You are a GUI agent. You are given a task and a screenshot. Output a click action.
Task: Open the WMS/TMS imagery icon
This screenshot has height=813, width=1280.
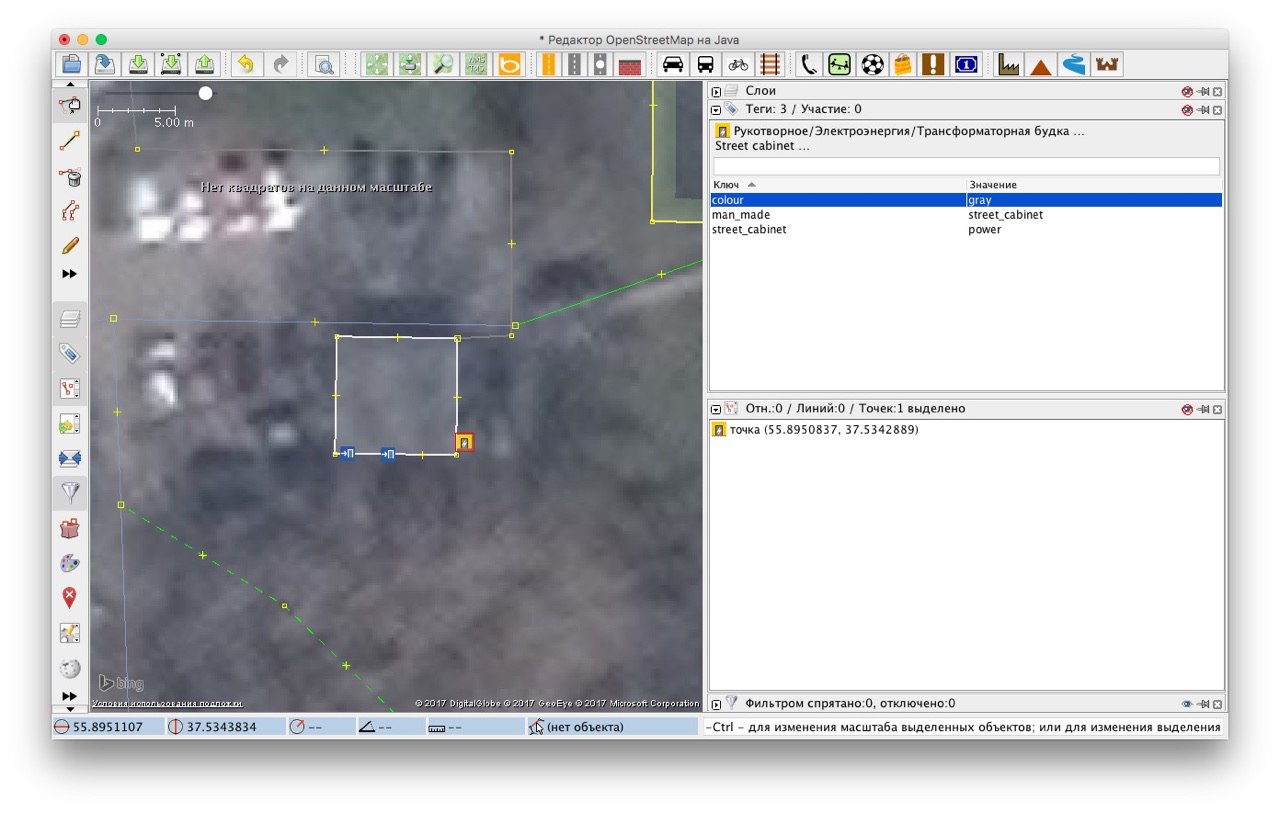click(x=475, y=64)
